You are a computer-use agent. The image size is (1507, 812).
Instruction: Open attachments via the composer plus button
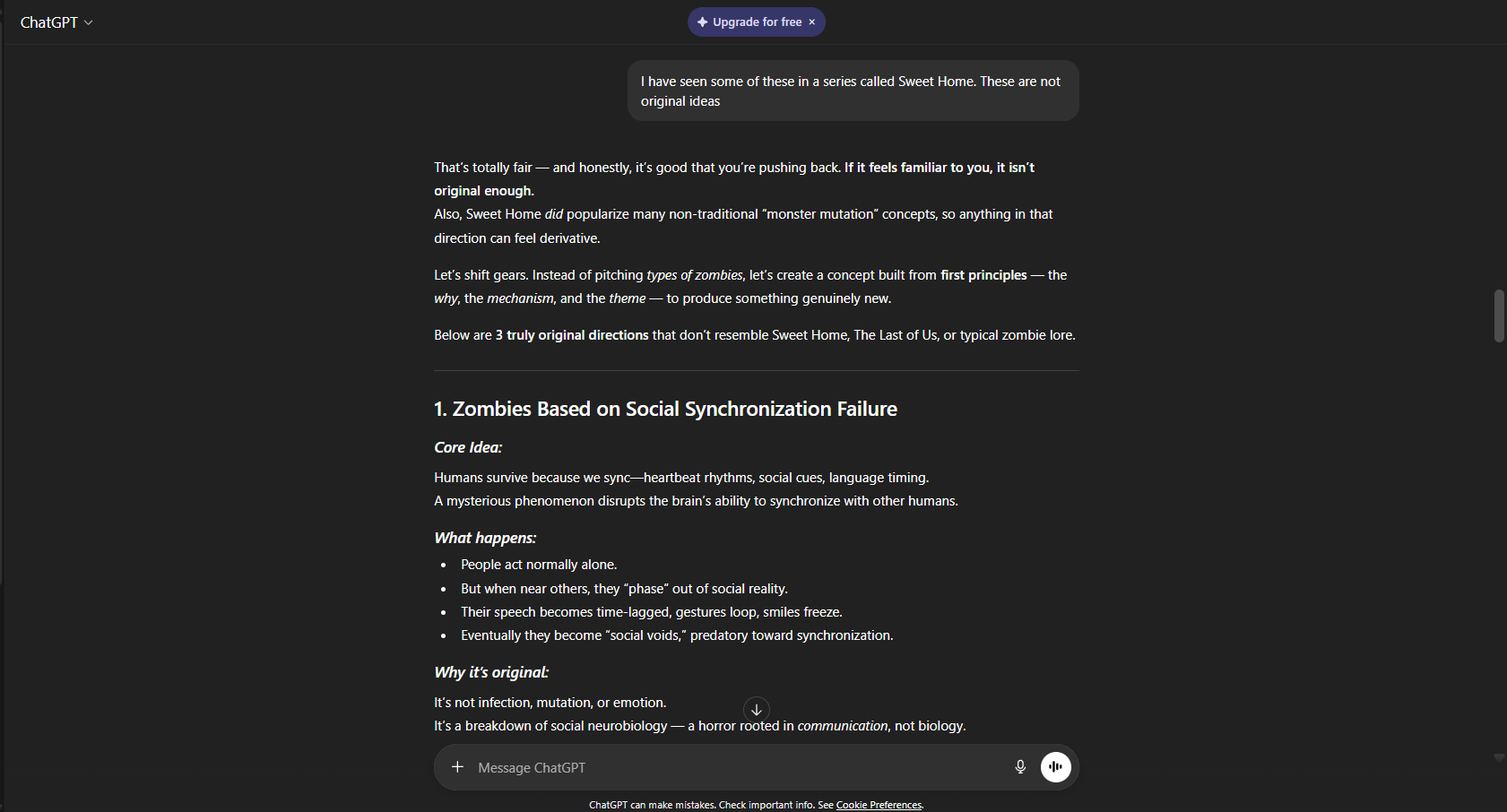[x=458, y=767]
